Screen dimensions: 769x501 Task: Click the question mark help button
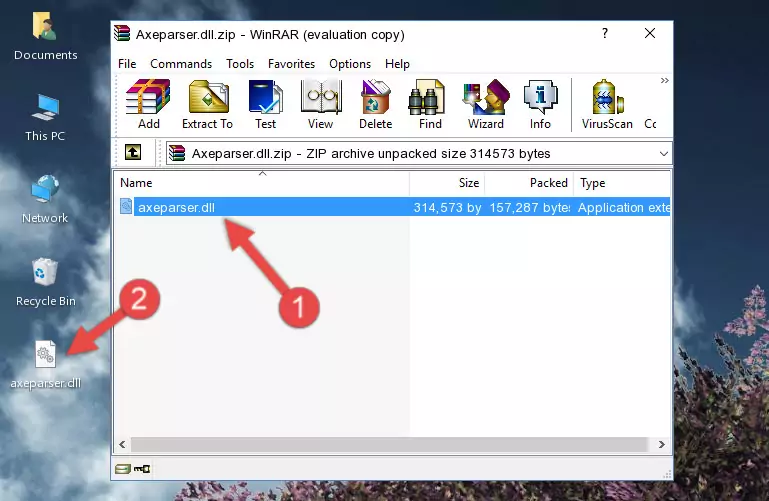tap(605, 33)
